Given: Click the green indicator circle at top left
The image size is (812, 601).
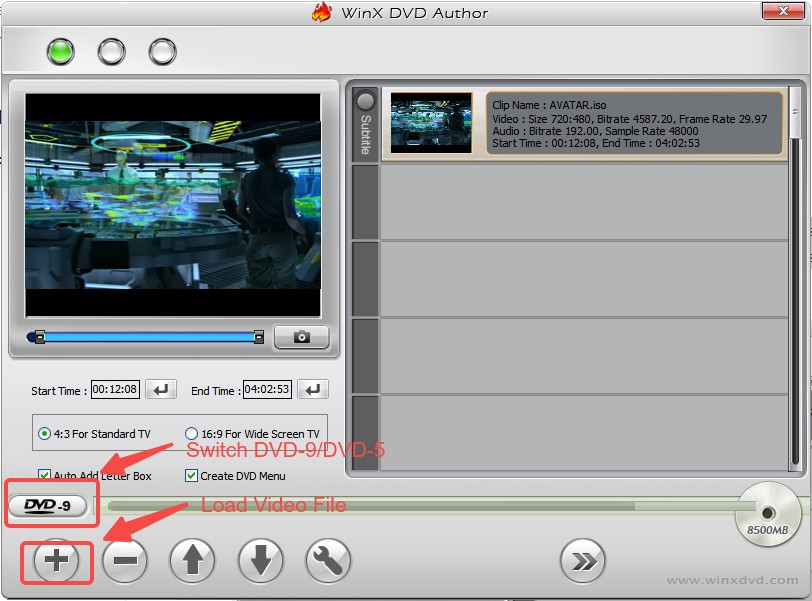Looking at the screenshot, I should coord(60,50).
